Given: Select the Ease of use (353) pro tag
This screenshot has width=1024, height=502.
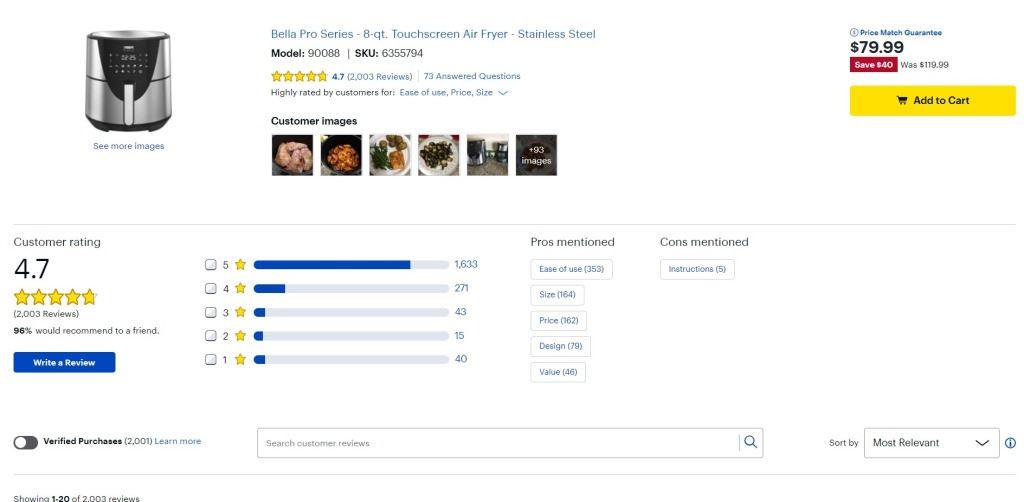Looking at the screenshot, I should point(573,269).
